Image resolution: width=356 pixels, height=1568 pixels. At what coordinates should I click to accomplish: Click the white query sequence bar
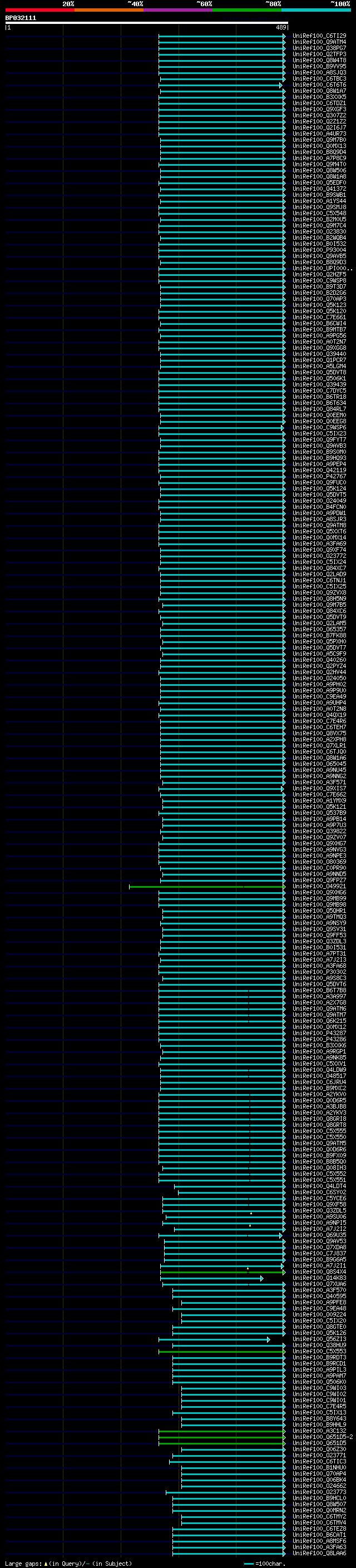147,23
